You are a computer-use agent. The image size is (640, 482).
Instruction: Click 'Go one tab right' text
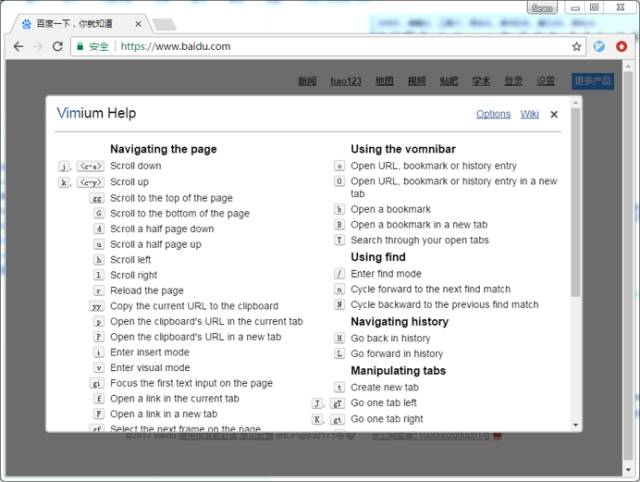tap(387, 419)
